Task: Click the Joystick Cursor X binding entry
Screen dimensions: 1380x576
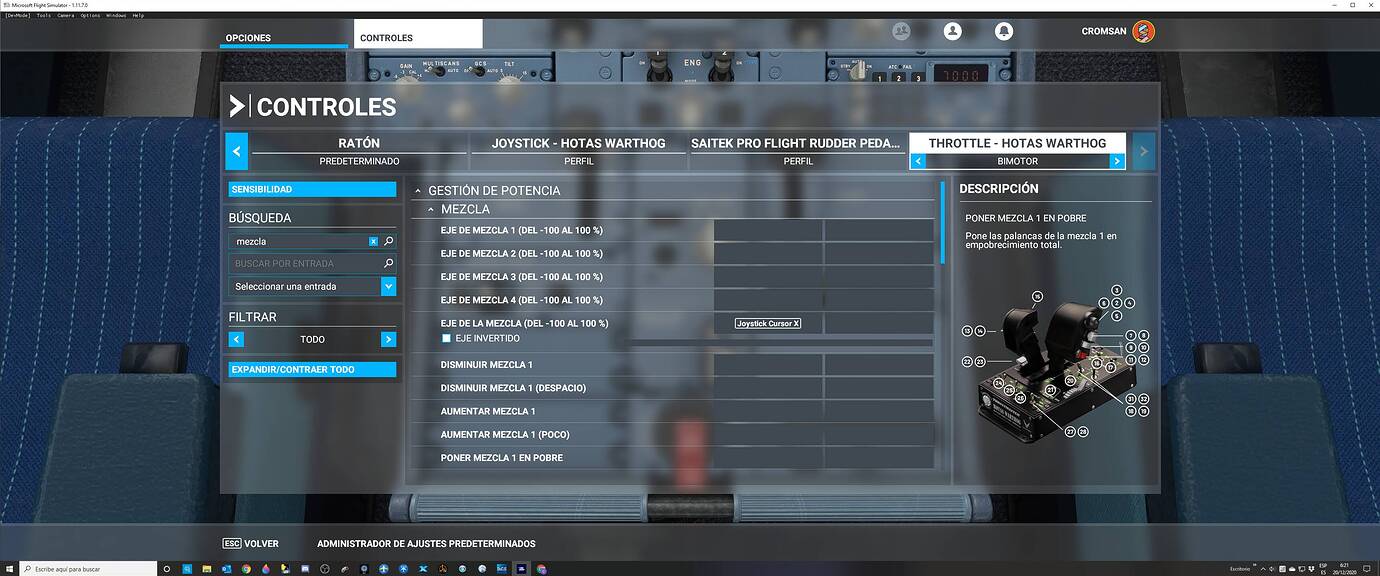Action: pos(768,323)
